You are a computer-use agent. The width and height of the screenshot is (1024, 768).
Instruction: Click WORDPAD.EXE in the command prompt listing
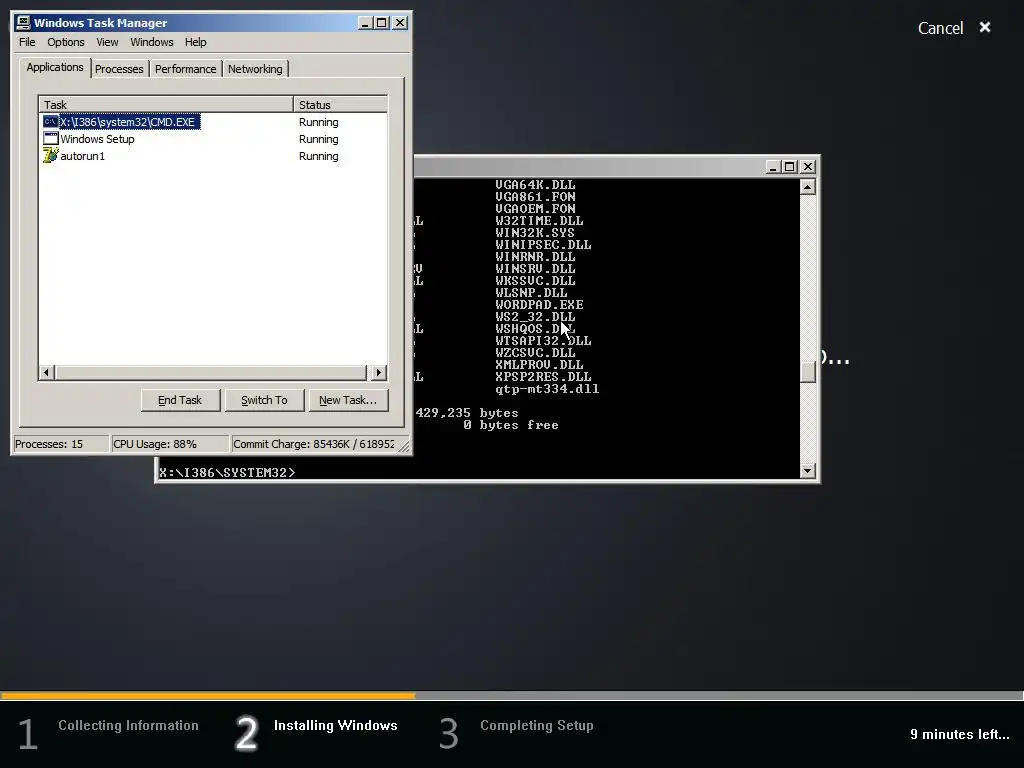click(539, 305)
